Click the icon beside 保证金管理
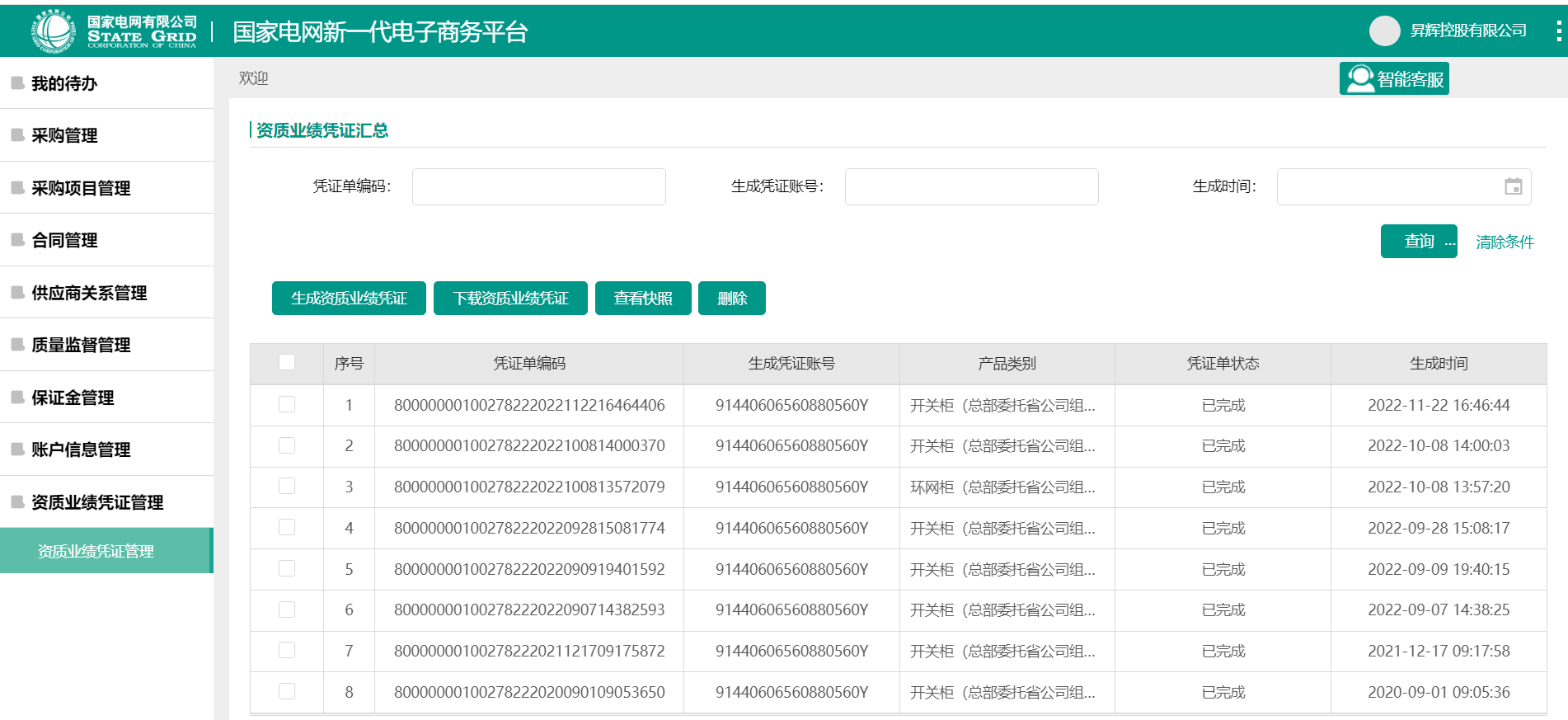Viewport: 1568px width, 720px height. tap(17, 397)
